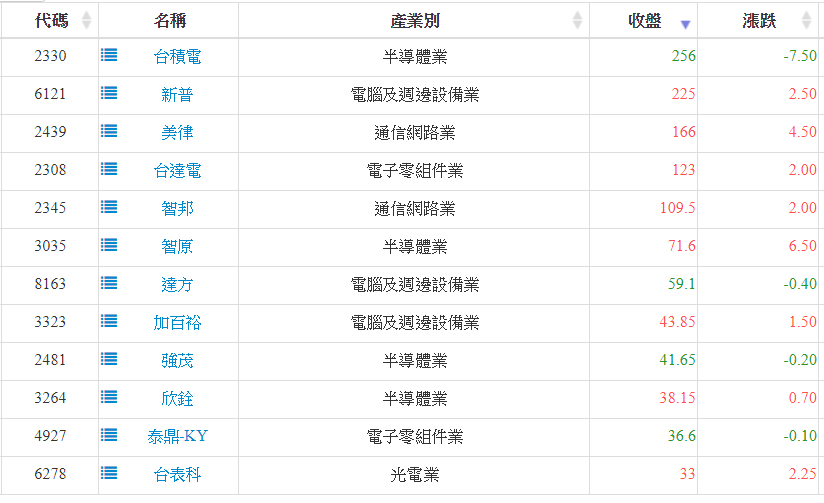
Task: Click the 台表科 stock name
Action: 177,475
